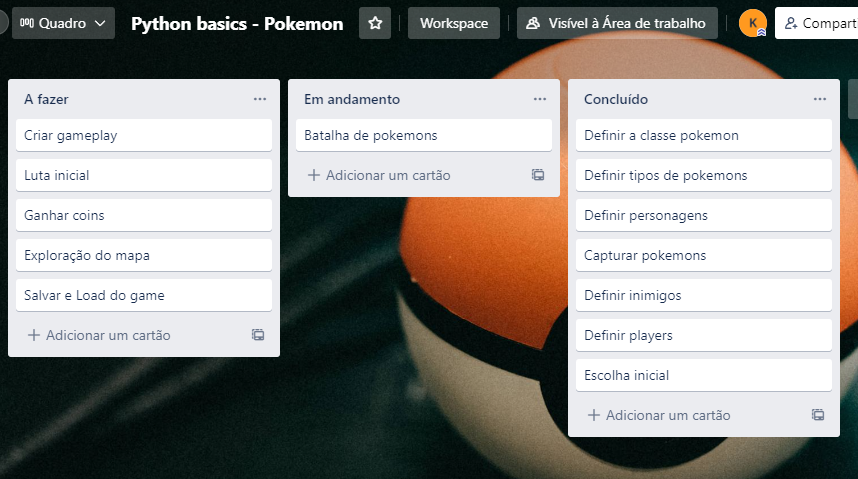
Task: Open the Ganhar coins card
Action: coord(144,215)
